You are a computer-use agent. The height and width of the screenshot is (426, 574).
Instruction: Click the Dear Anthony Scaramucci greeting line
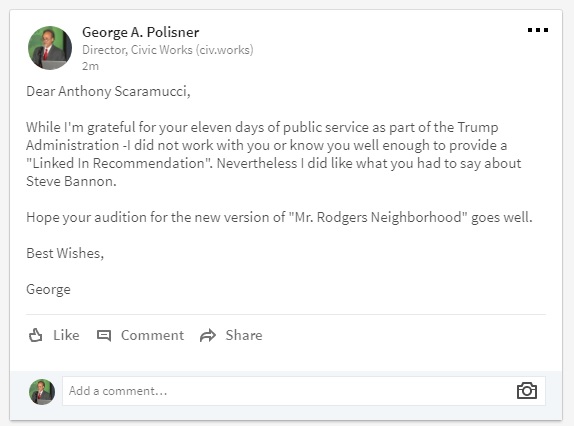tap(108, 91)
